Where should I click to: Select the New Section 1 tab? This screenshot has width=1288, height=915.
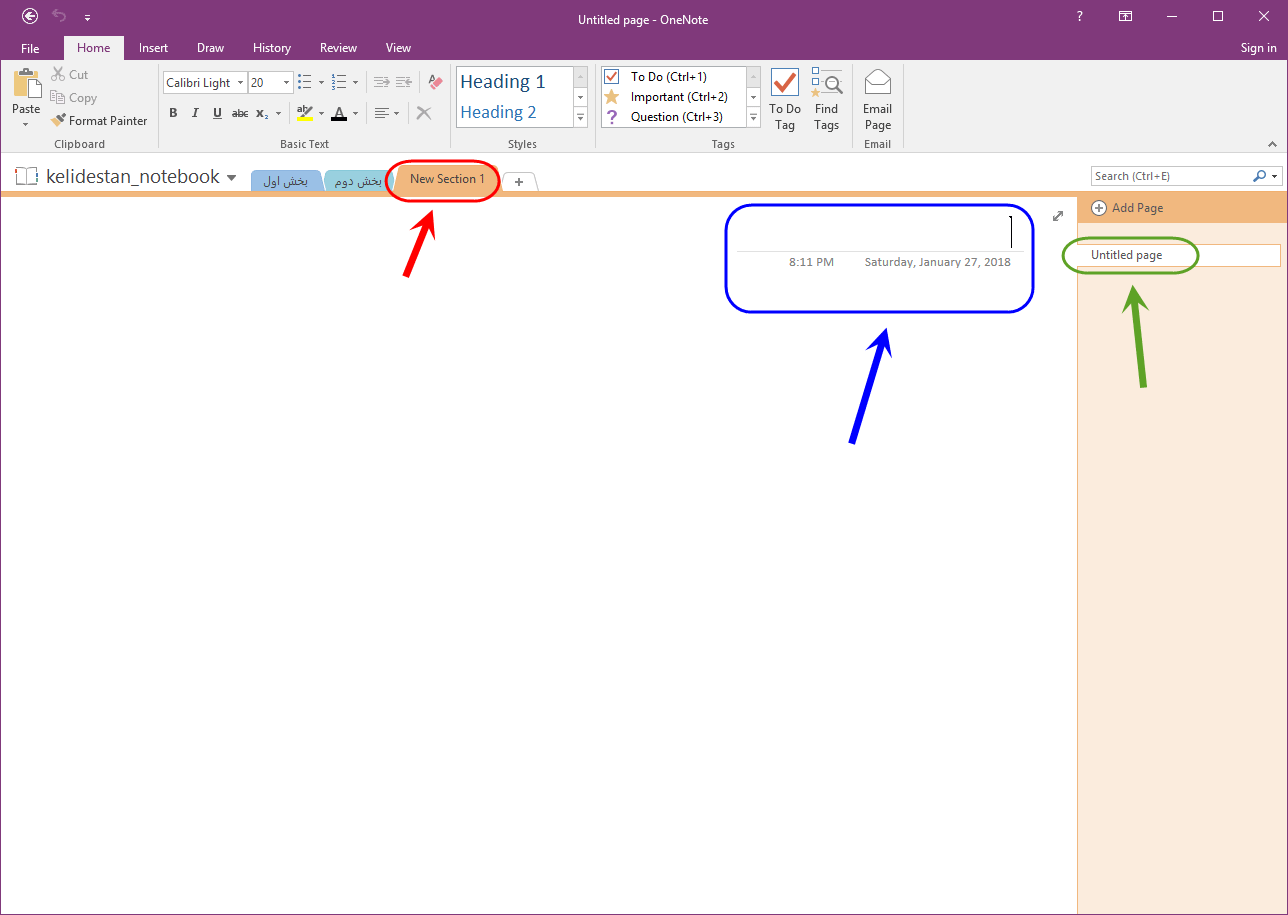447,179
